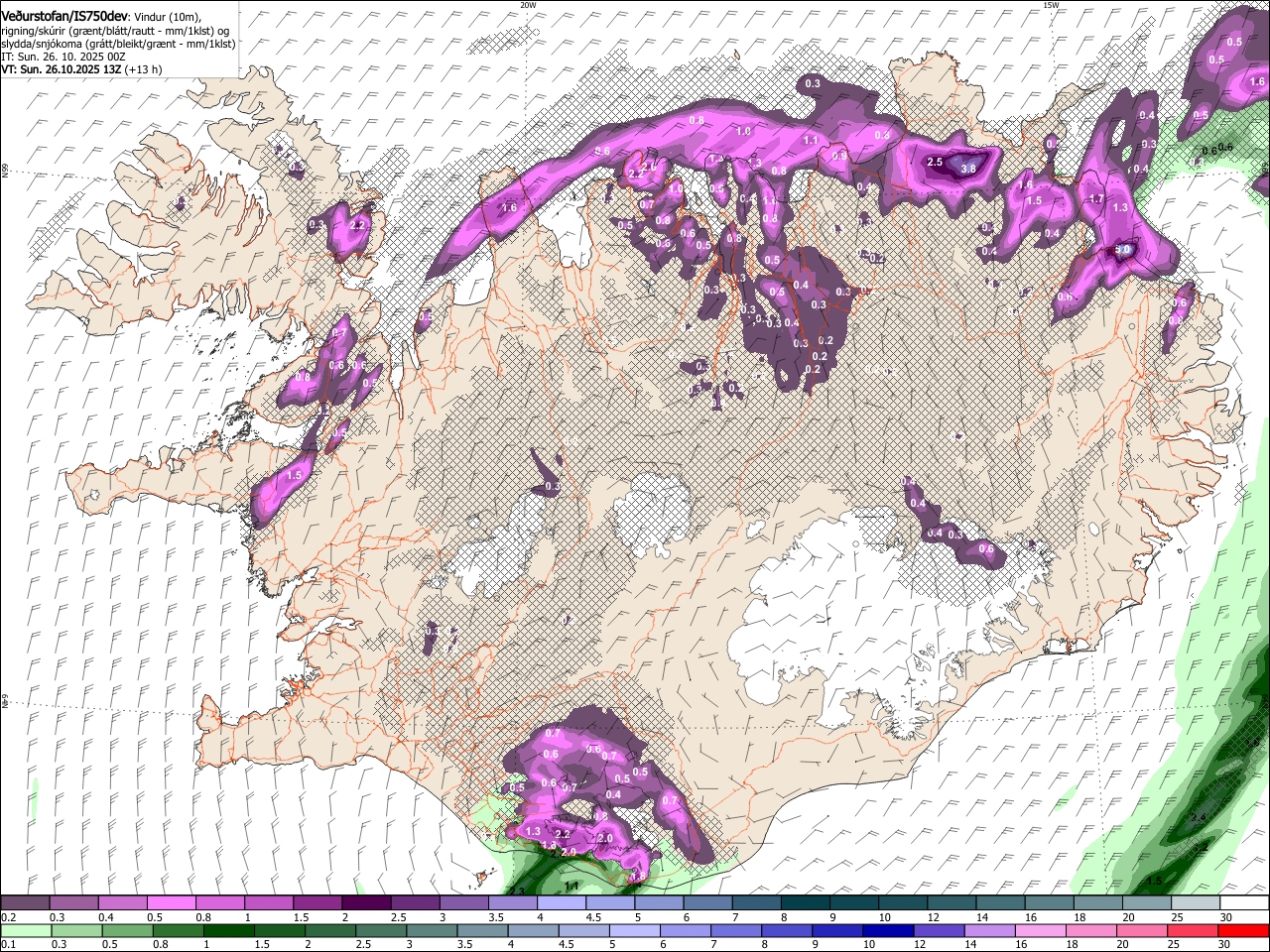Viewport: 1270px width, 952px height.
Task: Select dark blue rain swatch between 10 and 12
Action: (890, 930)
